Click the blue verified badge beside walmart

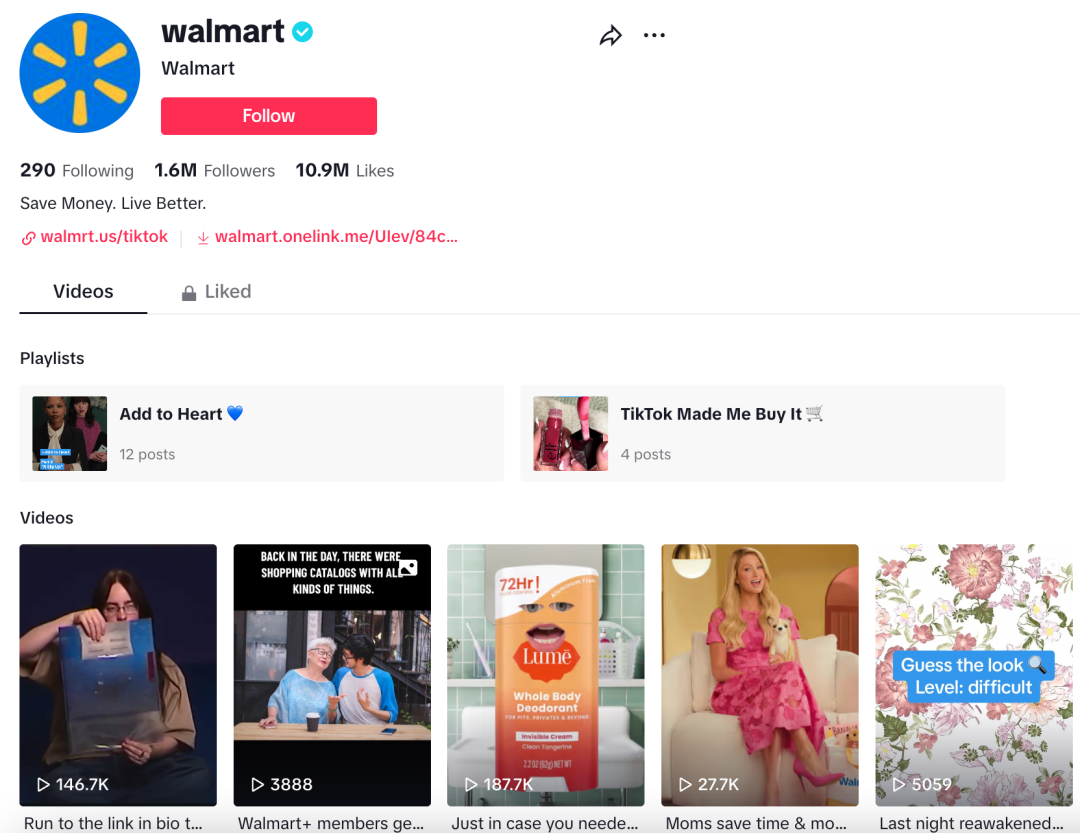pos(302,32)
